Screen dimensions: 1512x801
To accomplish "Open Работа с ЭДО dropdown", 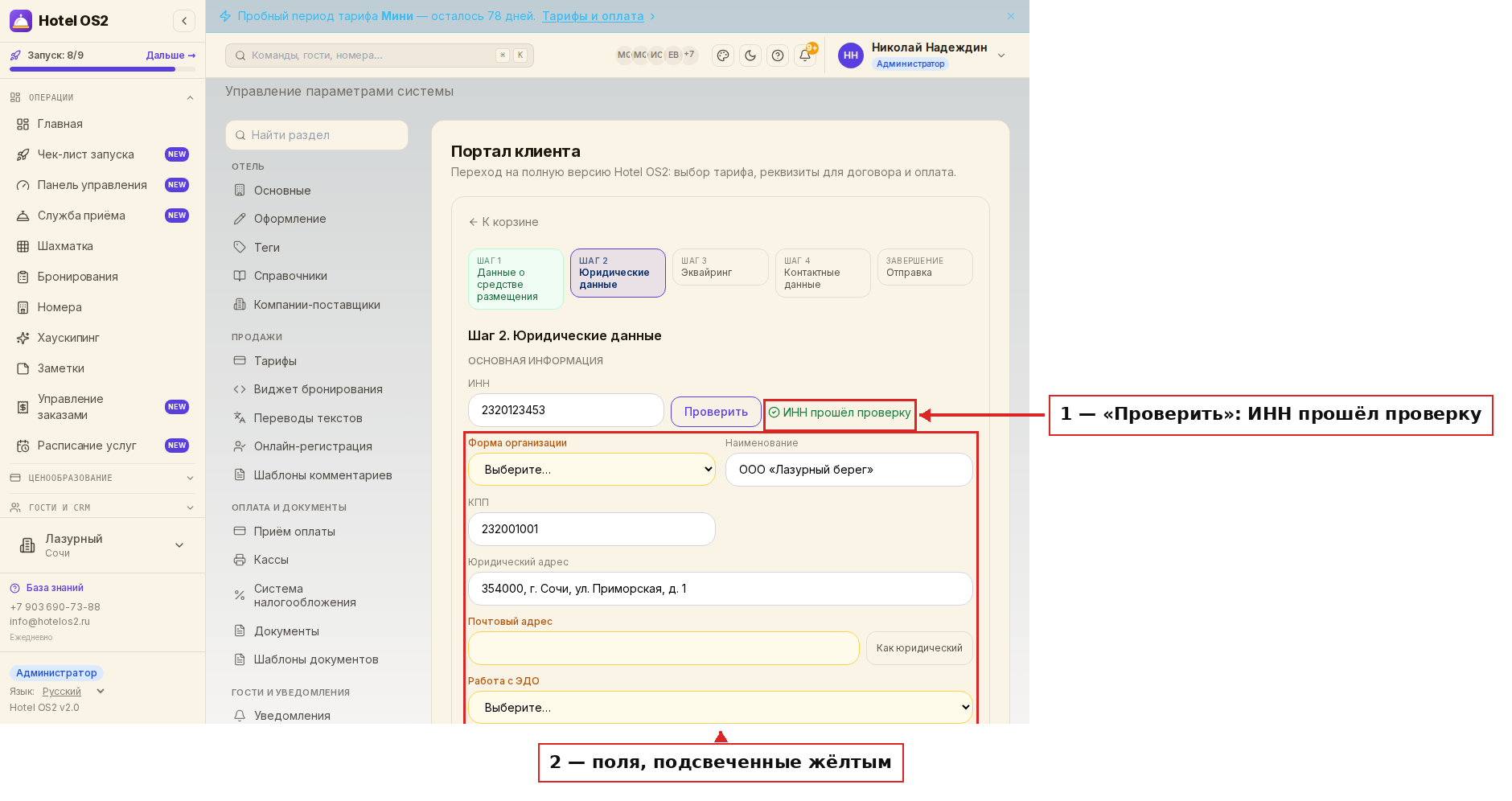I will click(721, 708).
